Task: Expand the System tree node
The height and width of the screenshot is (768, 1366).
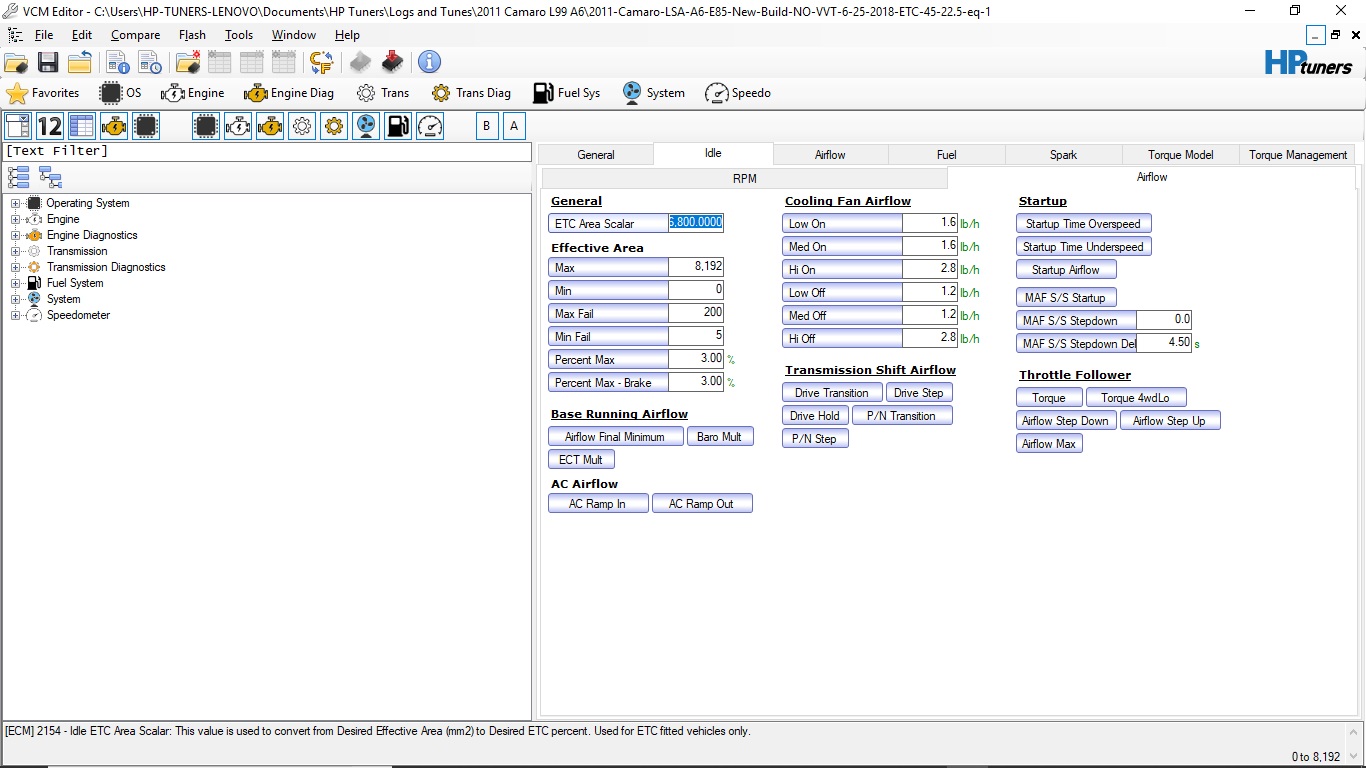Action: click(x=16, y=299)
